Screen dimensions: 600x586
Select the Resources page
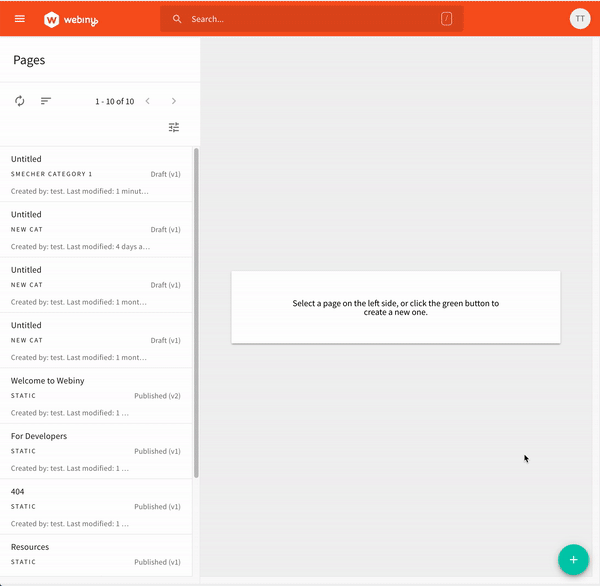[96, 556]
